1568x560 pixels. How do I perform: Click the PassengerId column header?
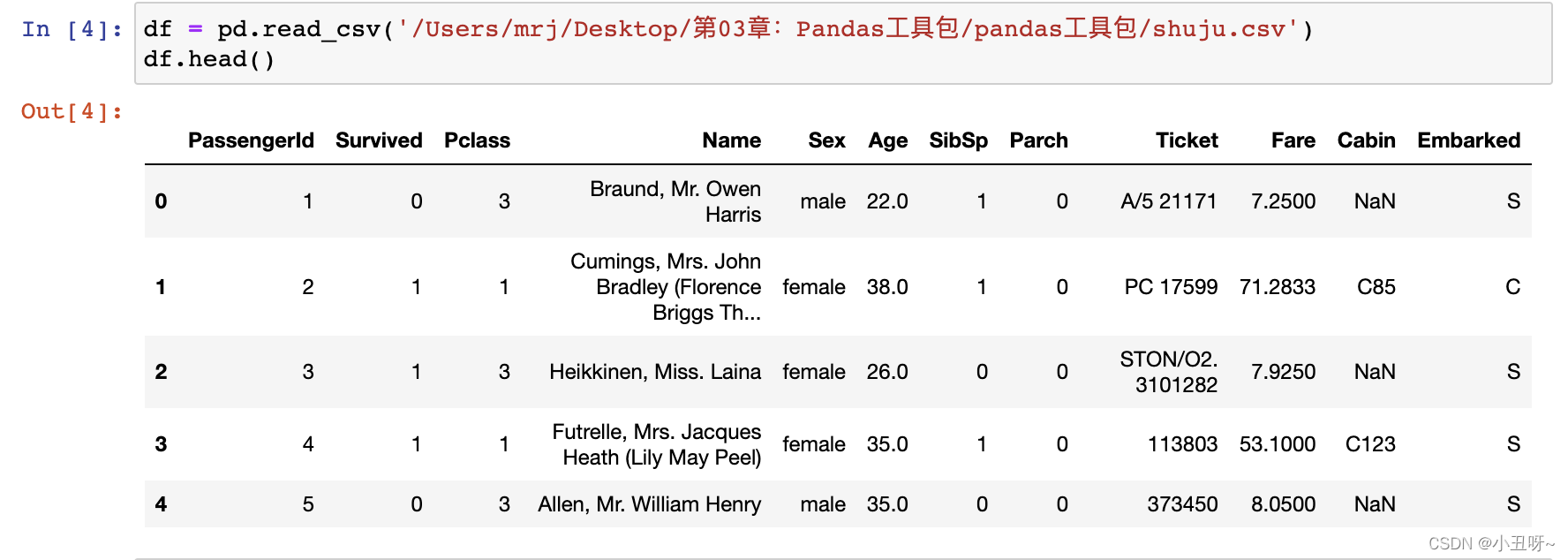coord(251,140)
